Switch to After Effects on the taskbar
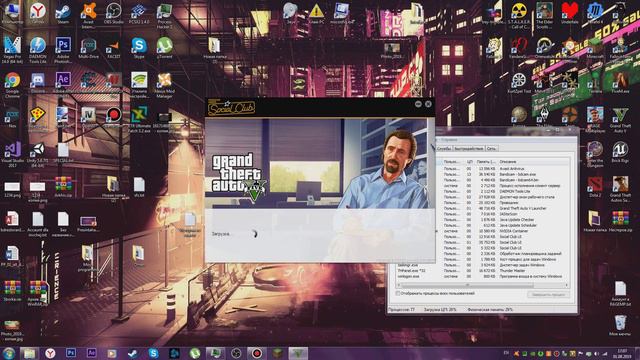 pos(91,353)
